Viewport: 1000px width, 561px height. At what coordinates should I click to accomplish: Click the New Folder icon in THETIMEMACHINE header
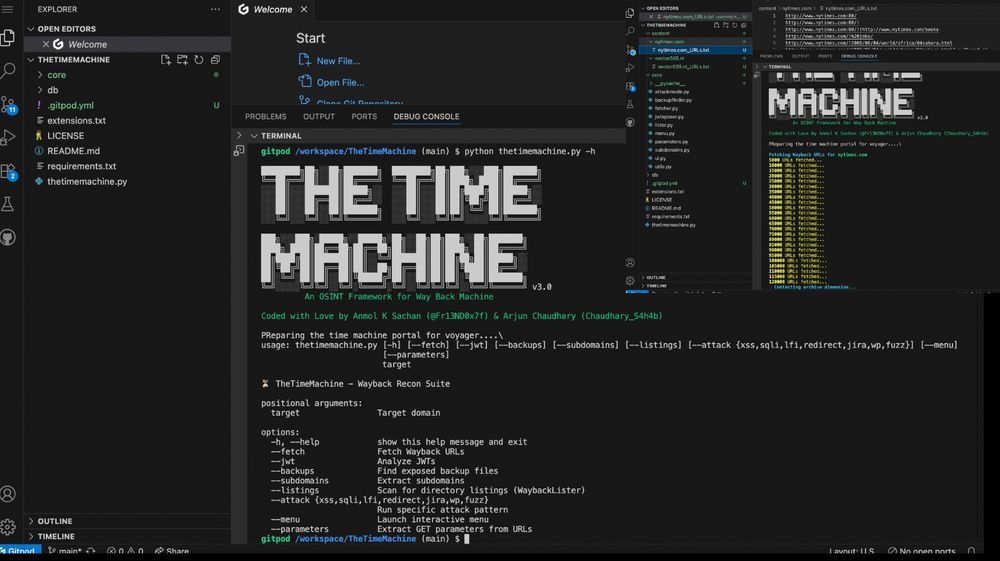tap(182, 59)
